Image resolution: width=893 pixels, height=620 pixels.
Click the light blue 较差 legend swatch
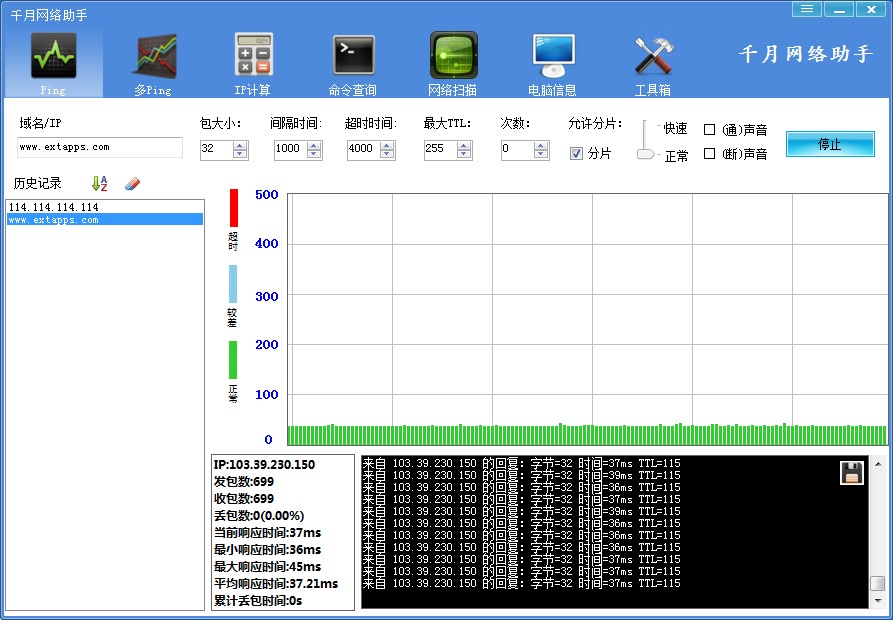pyautogui.click(x=233, y=284)
